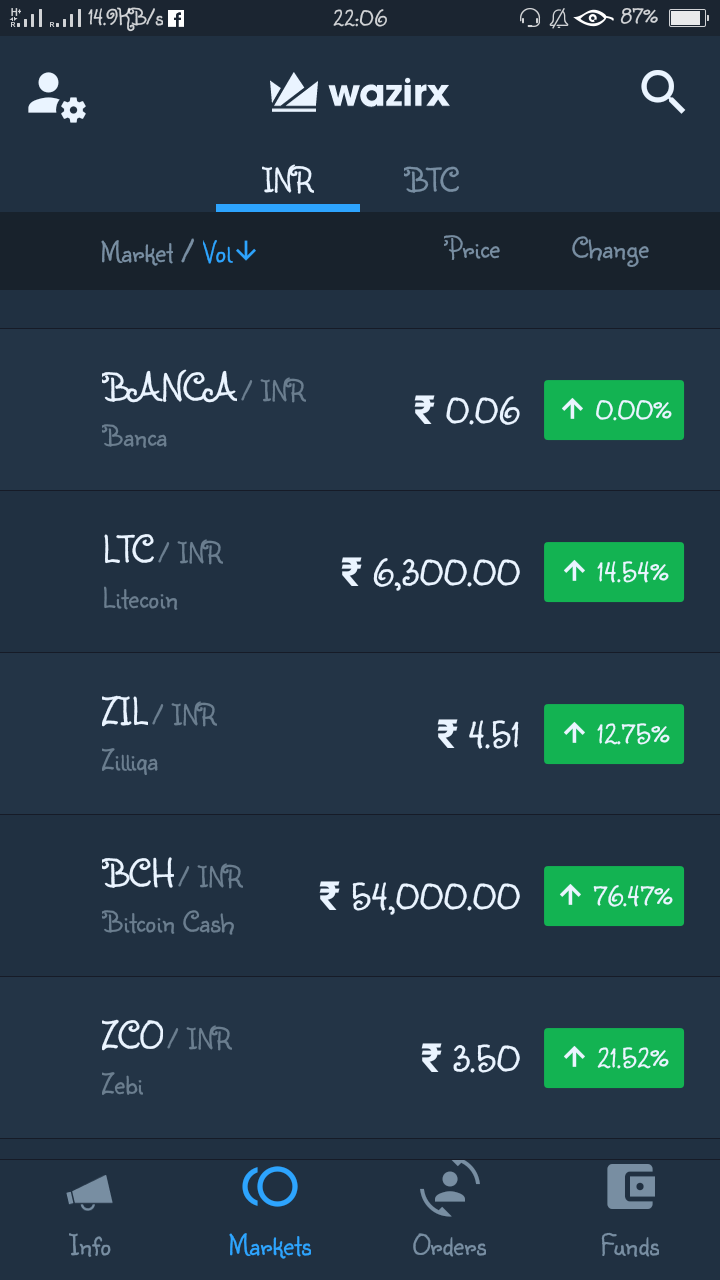Switch to the BTC market tab
The height and width of the screenshot is (1280, 720).
click(432, 181)
